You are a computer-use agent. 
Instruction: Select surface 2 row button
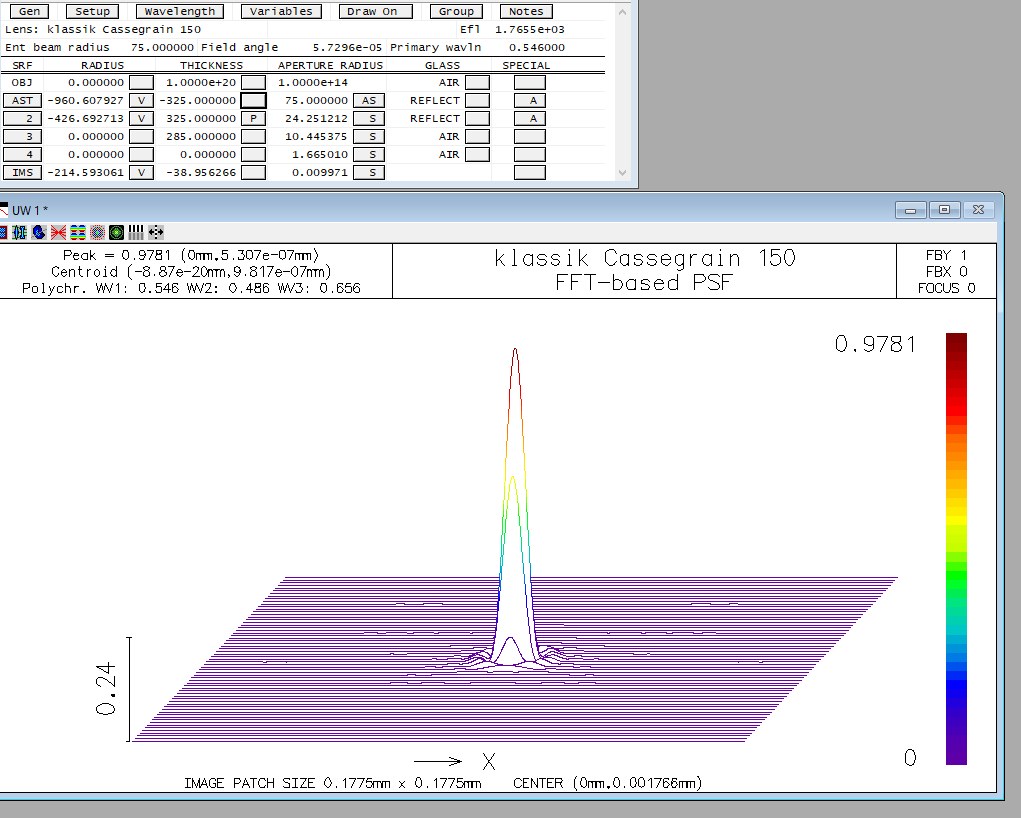[x=22, y=119]
